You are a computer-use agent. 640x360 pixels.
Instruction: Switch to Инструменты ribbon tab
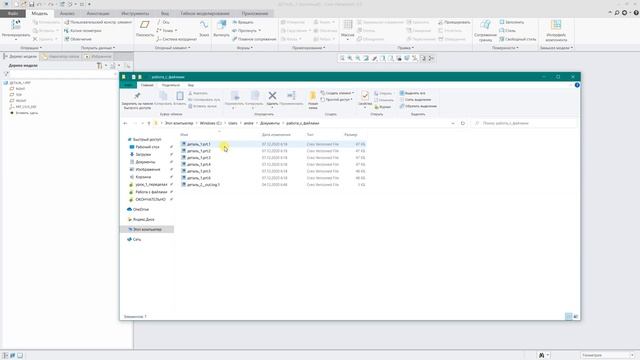(x=135, y=13)
